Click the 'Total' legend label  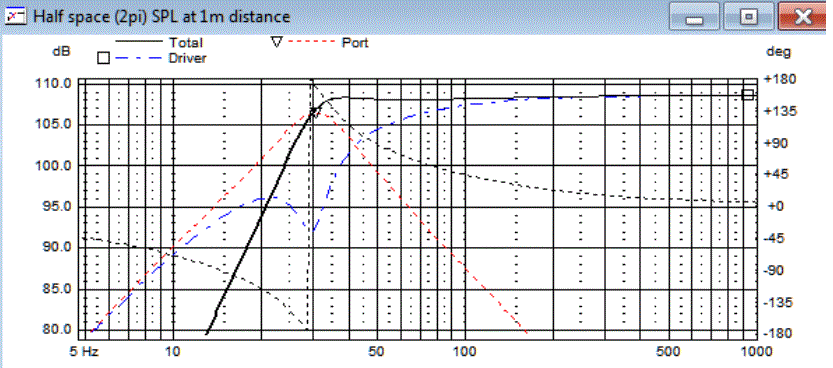[x=185, y=42]
